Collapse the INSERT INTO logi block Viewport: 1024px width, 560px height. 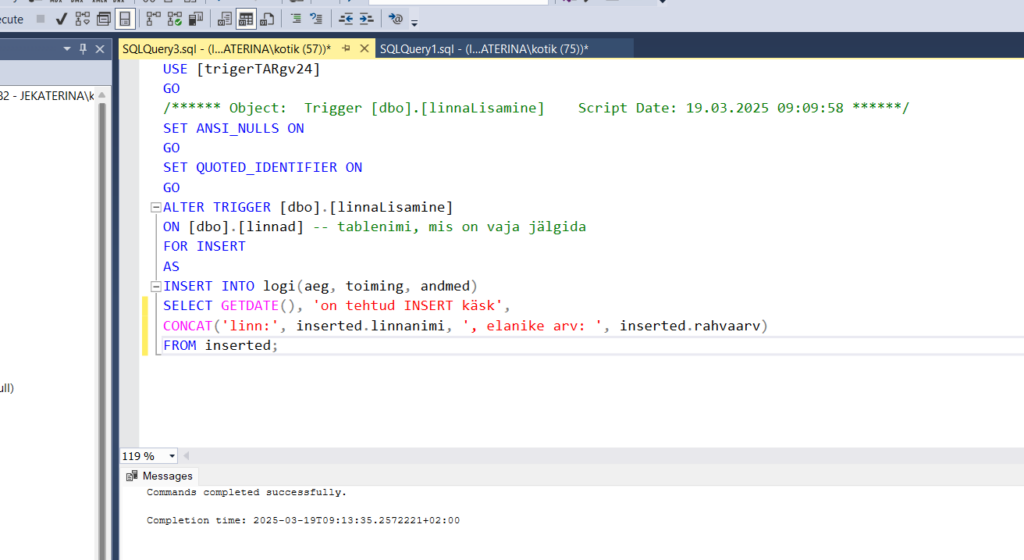(x=155, y=287)
